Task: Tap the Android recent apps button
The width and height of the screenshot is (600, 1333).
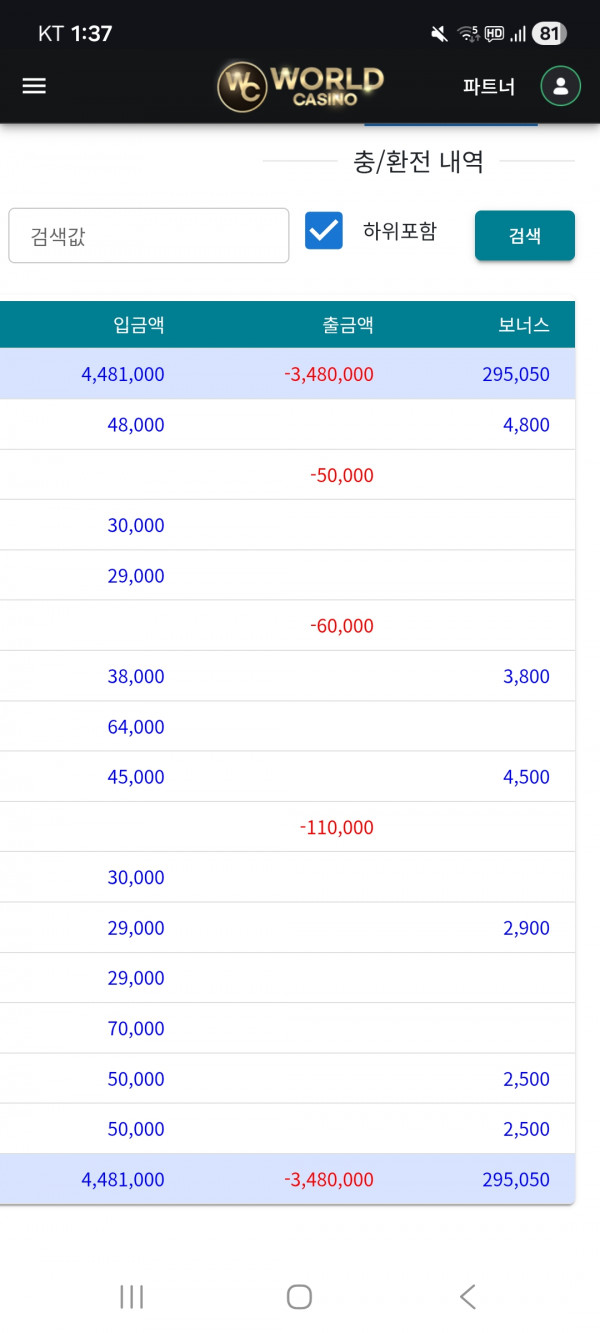Action: click(131, 1297)
